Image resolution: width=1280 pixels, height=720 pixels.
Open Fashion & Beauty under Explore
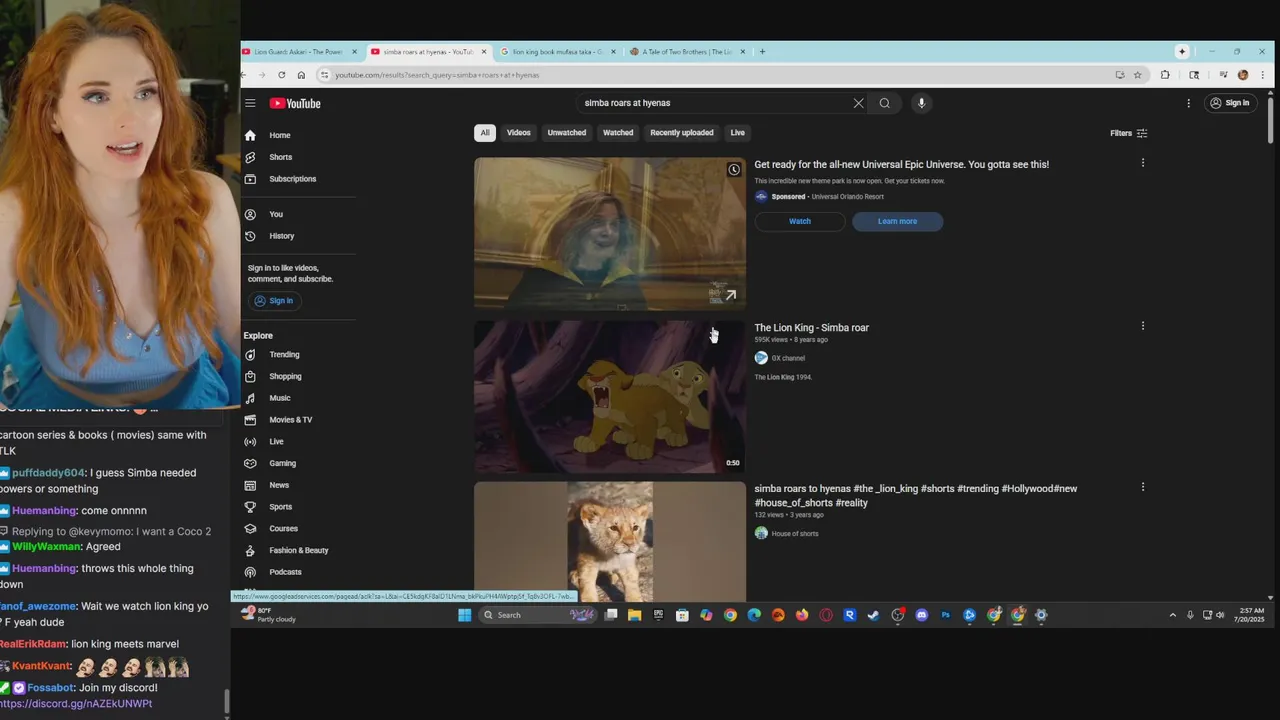pyautogui.click(x=298, y=550)
